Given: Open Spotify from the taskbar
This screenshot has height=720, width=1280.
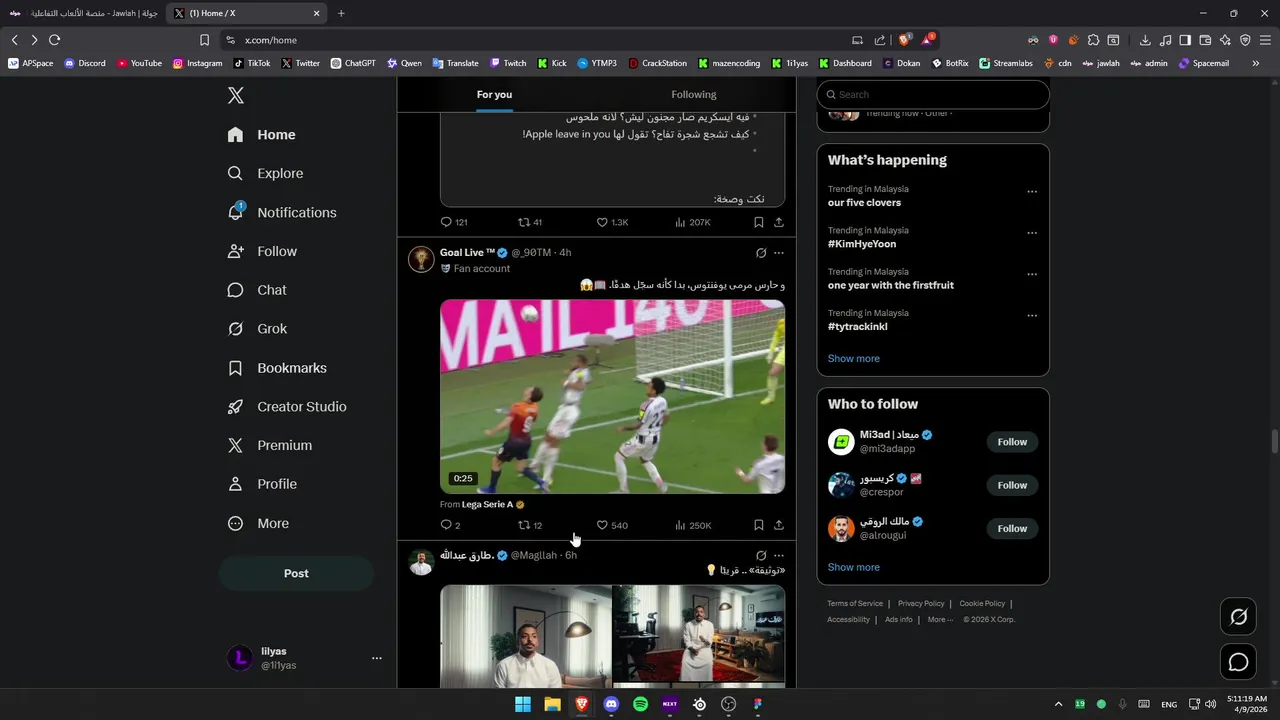Looking at the screenshot, I should 640,704.
